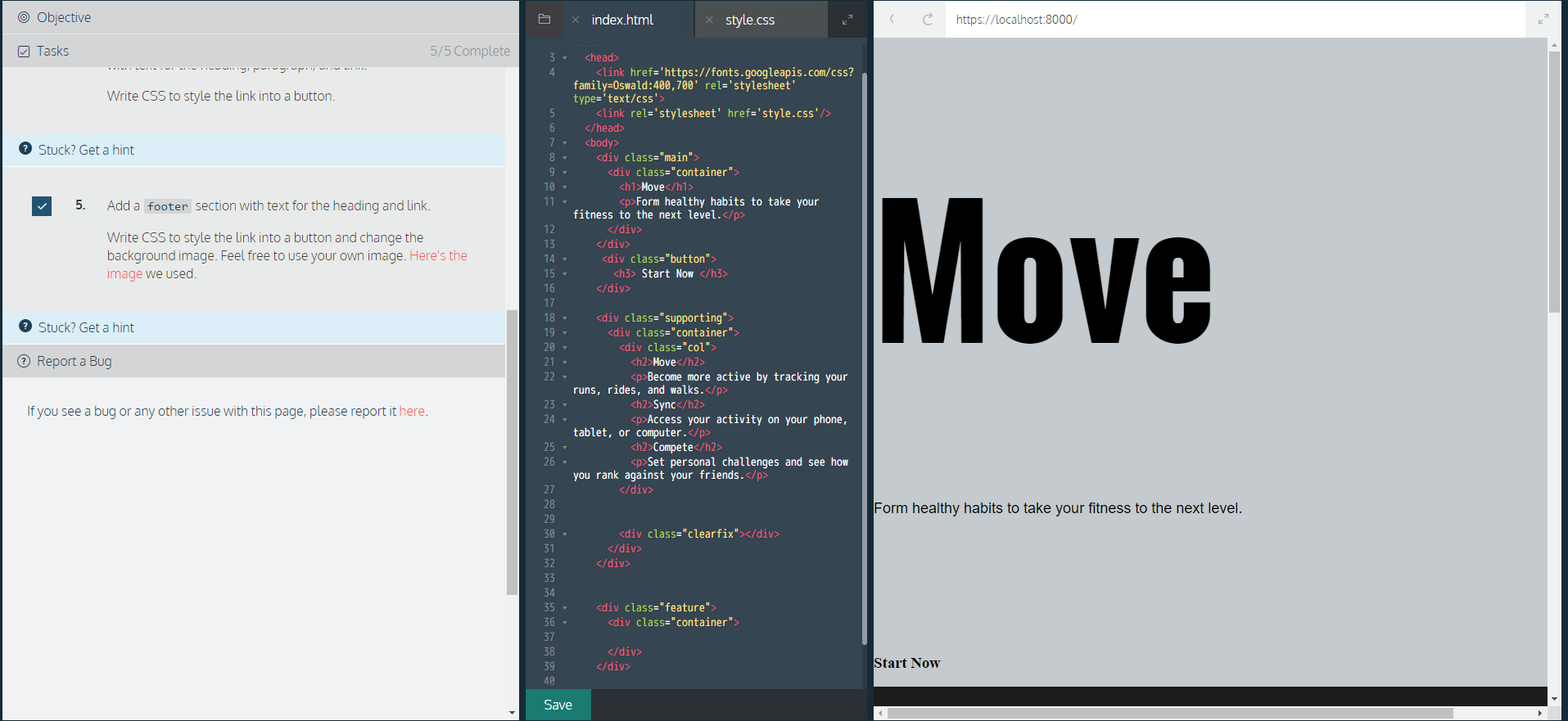The width and height of the screenshot is (1568, 721).
Task: Refresh the browser preview
Action: pos(928,20)
